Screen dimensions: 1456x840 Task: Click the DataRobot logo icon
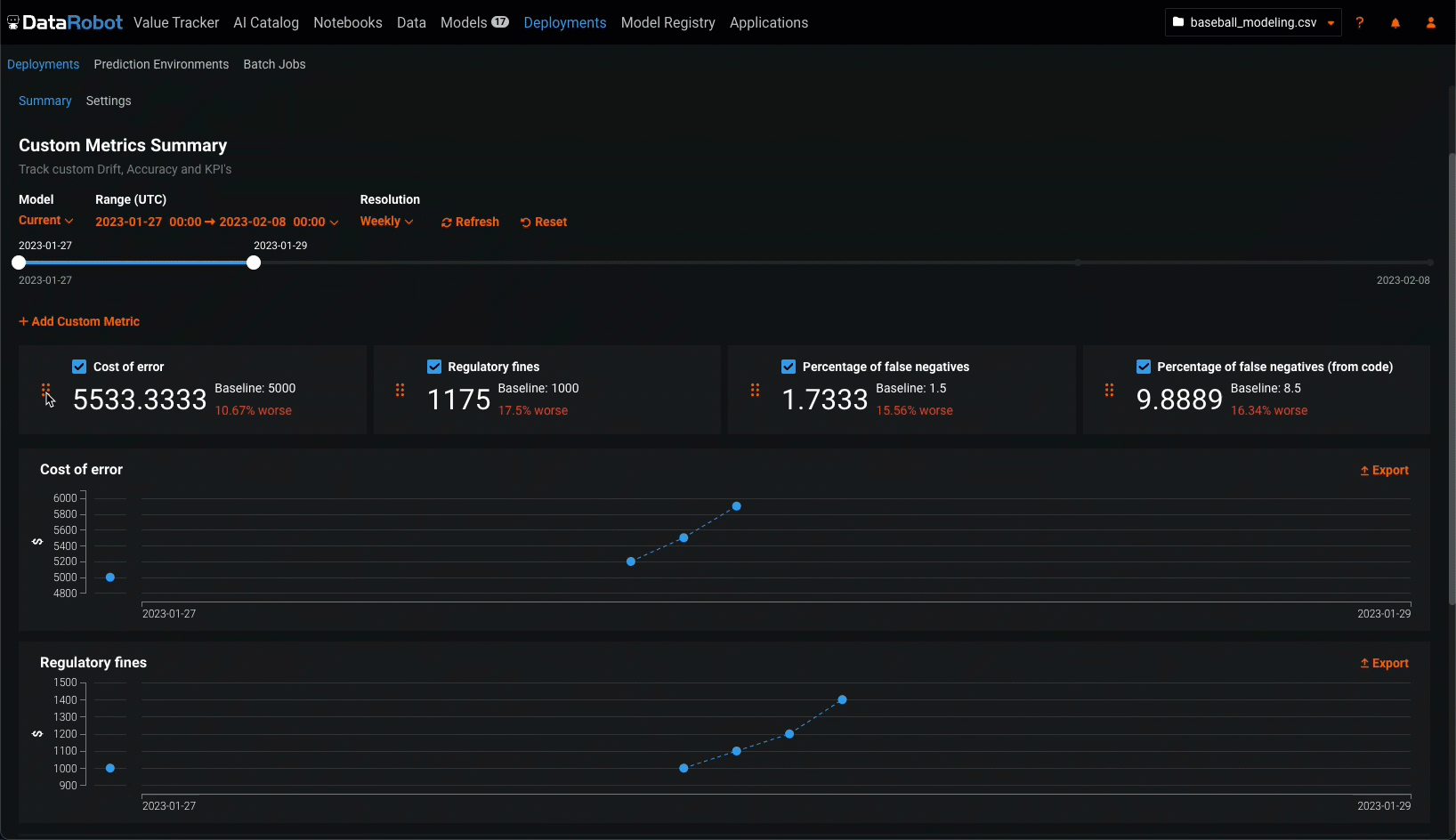click(x=13, y=23)
